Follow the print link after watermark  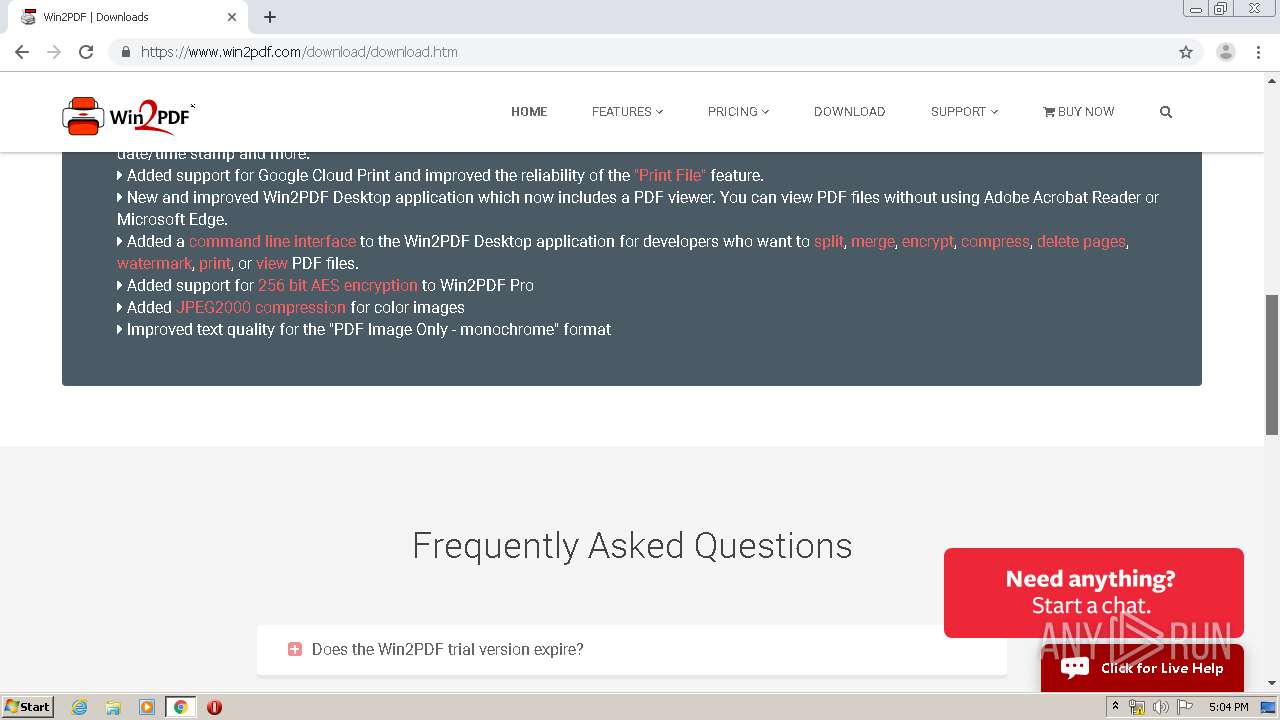click(x=214, y=263)
